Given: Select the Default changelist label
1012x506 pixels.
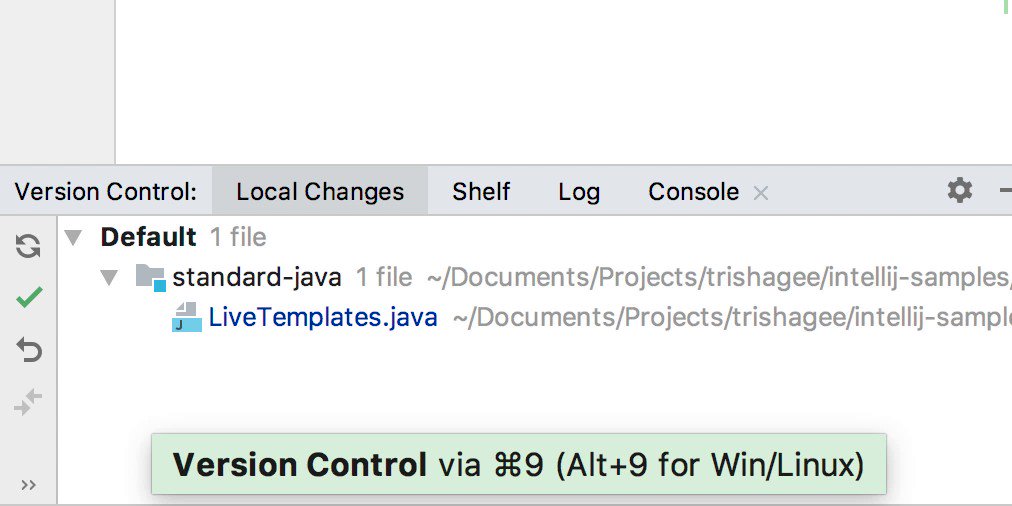Looking at the screenshot, I should [148, 238].
